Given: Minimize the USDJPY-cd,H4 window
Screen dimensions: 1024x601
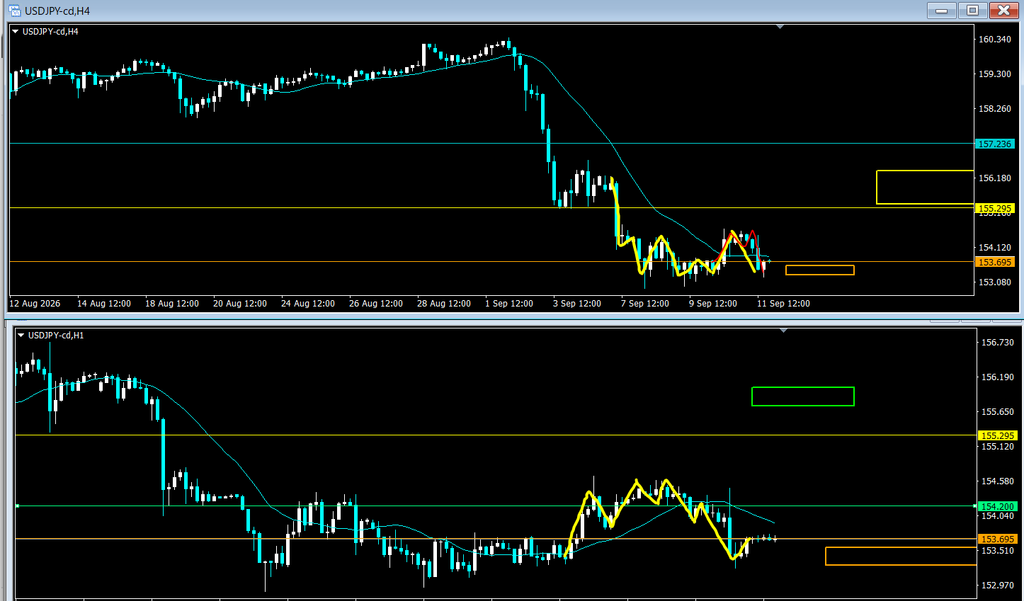Looking at the screenshot, I should (x=941, y=10).
